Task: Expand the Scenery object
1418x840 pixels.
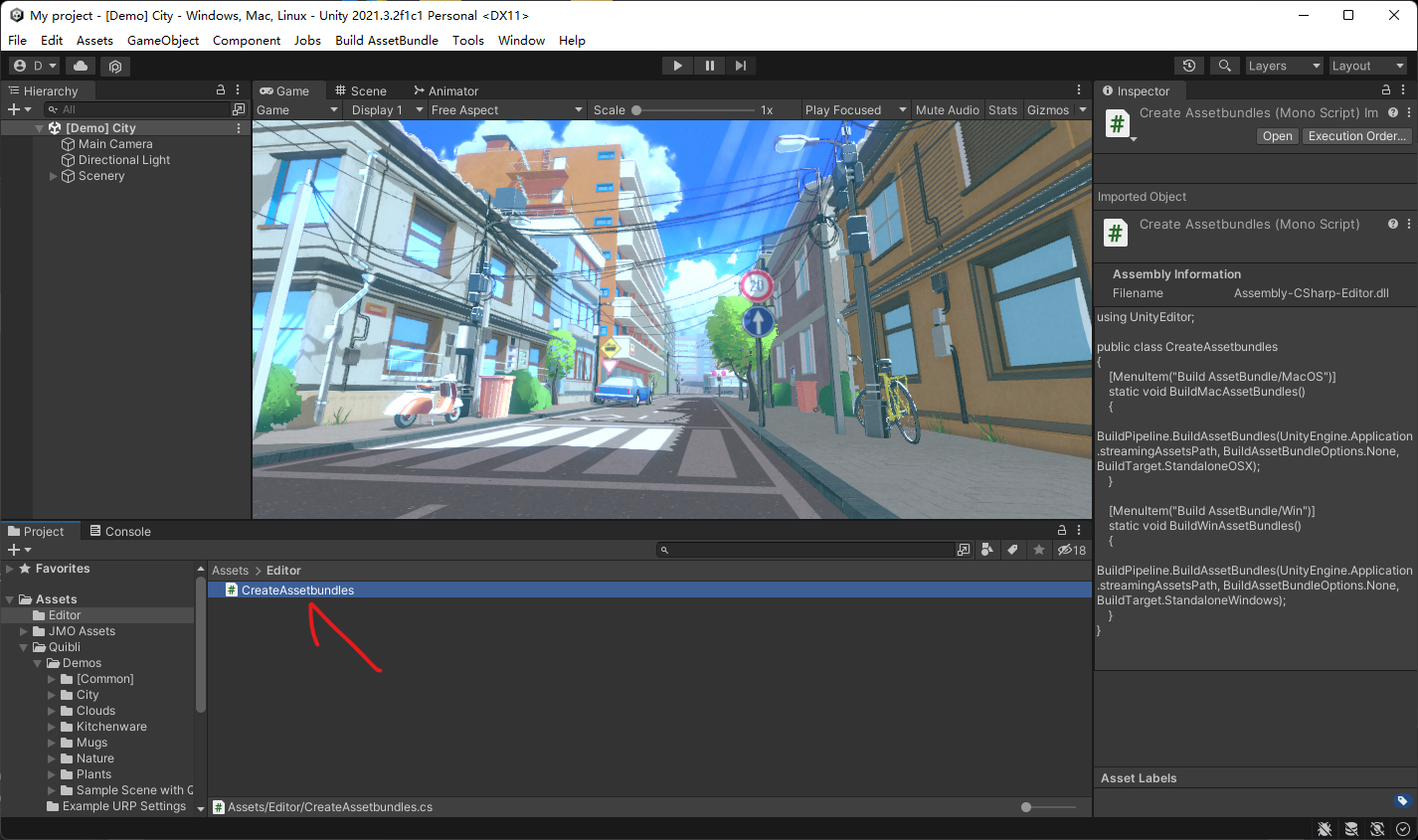Action: pos(54,176)
